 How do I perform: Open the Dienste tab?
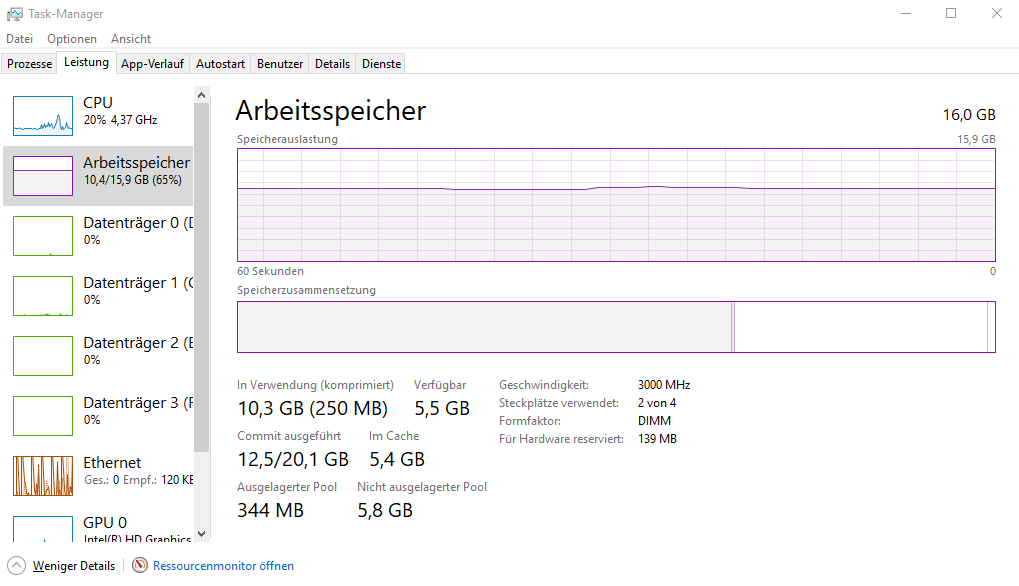(381, 64)
